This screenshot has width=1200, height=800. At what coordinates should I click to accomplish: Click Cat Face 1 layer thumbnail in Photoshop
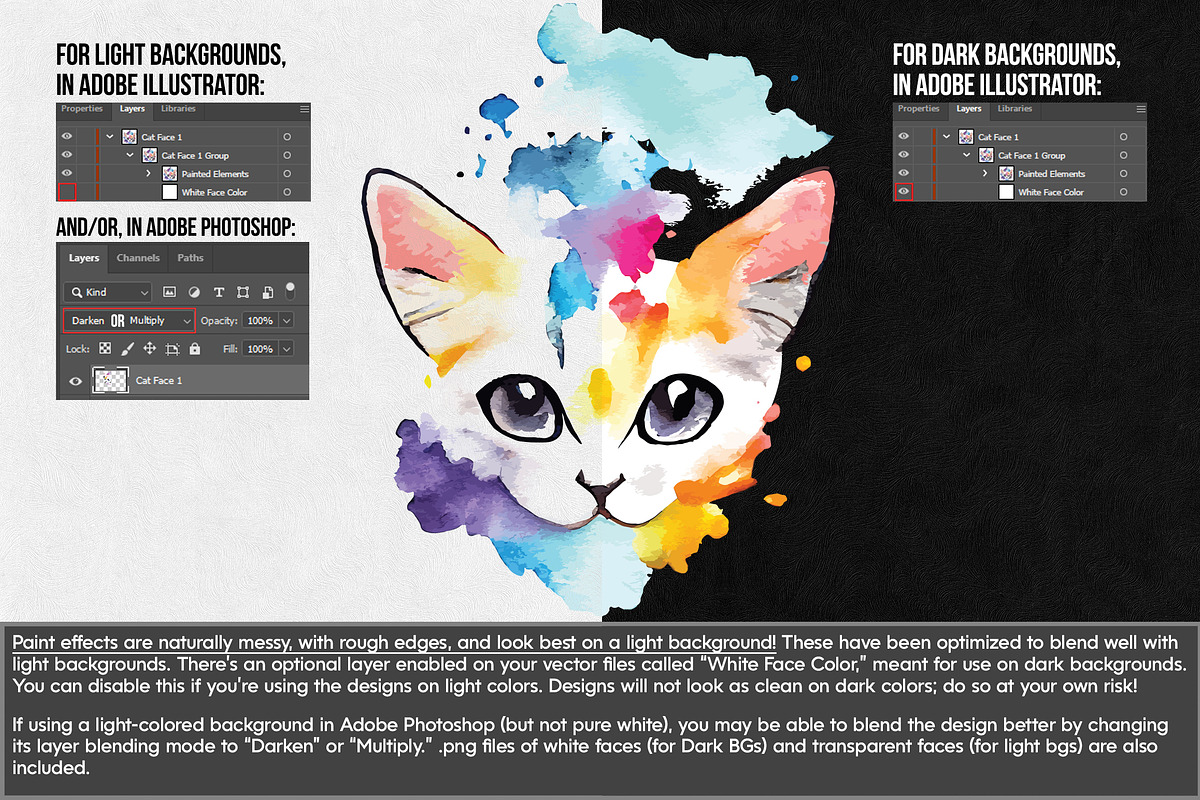click(x=109, y=381)
